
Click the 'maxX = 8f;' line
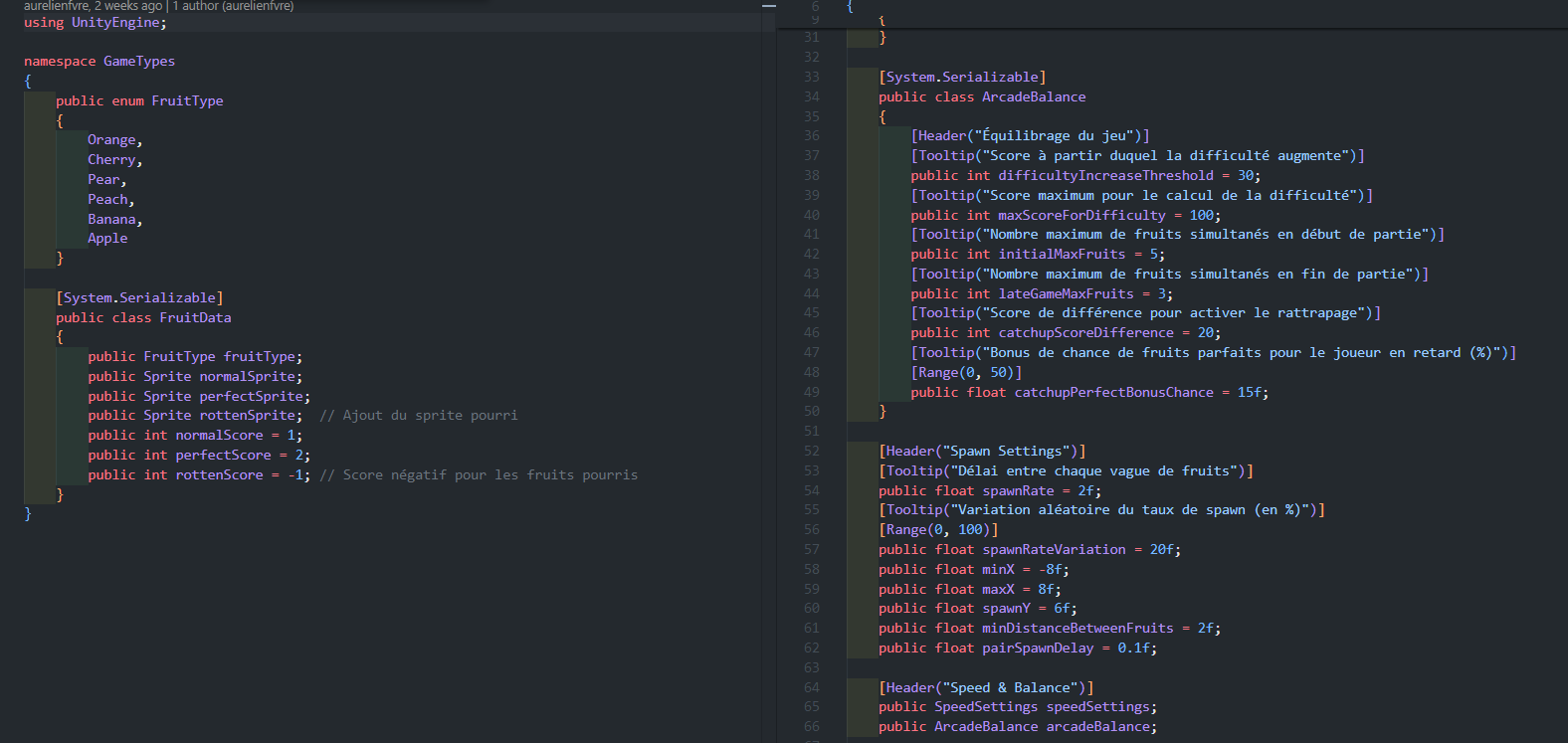coord(970,590)
